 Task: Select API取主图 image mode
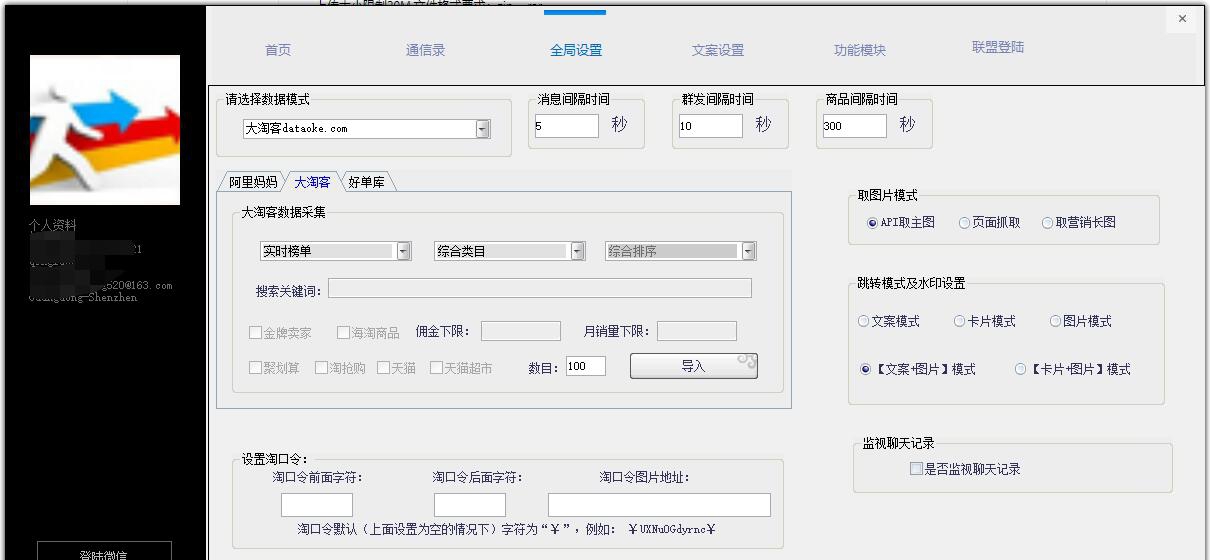[872, 223]
